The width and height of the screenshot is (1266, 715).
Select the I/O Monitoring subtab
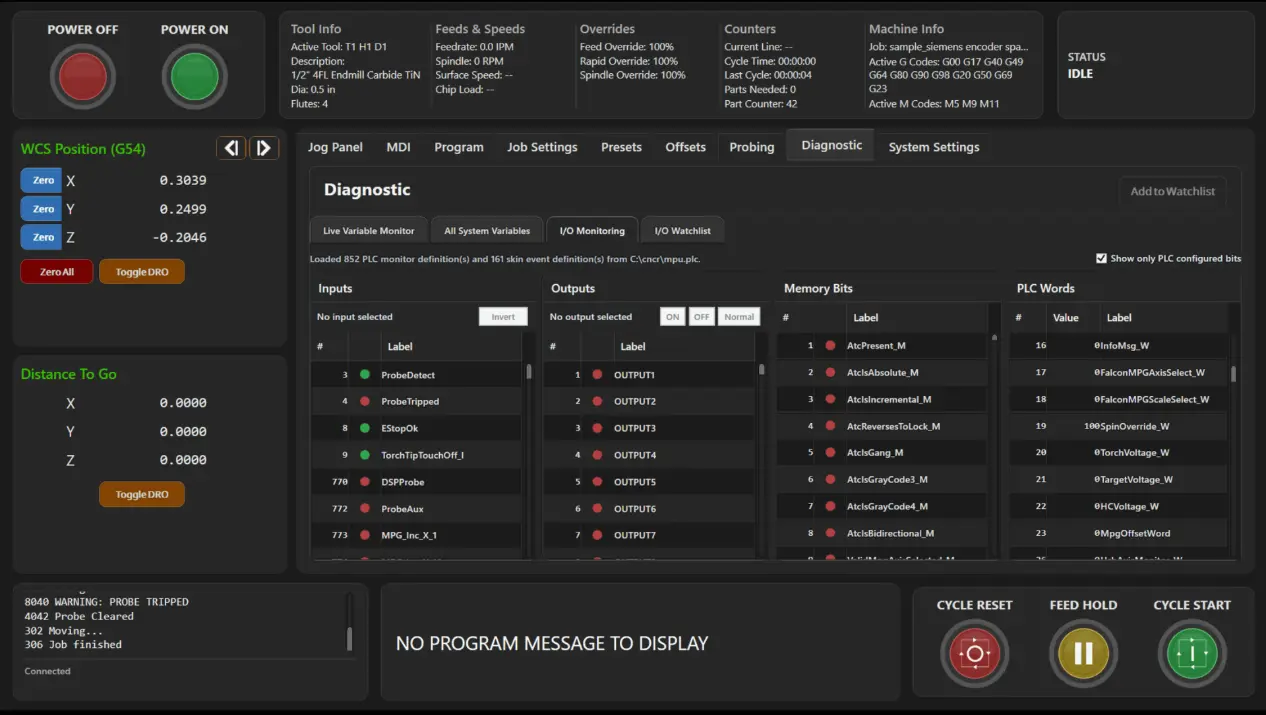pyautogui.click(x=592, y=230)
